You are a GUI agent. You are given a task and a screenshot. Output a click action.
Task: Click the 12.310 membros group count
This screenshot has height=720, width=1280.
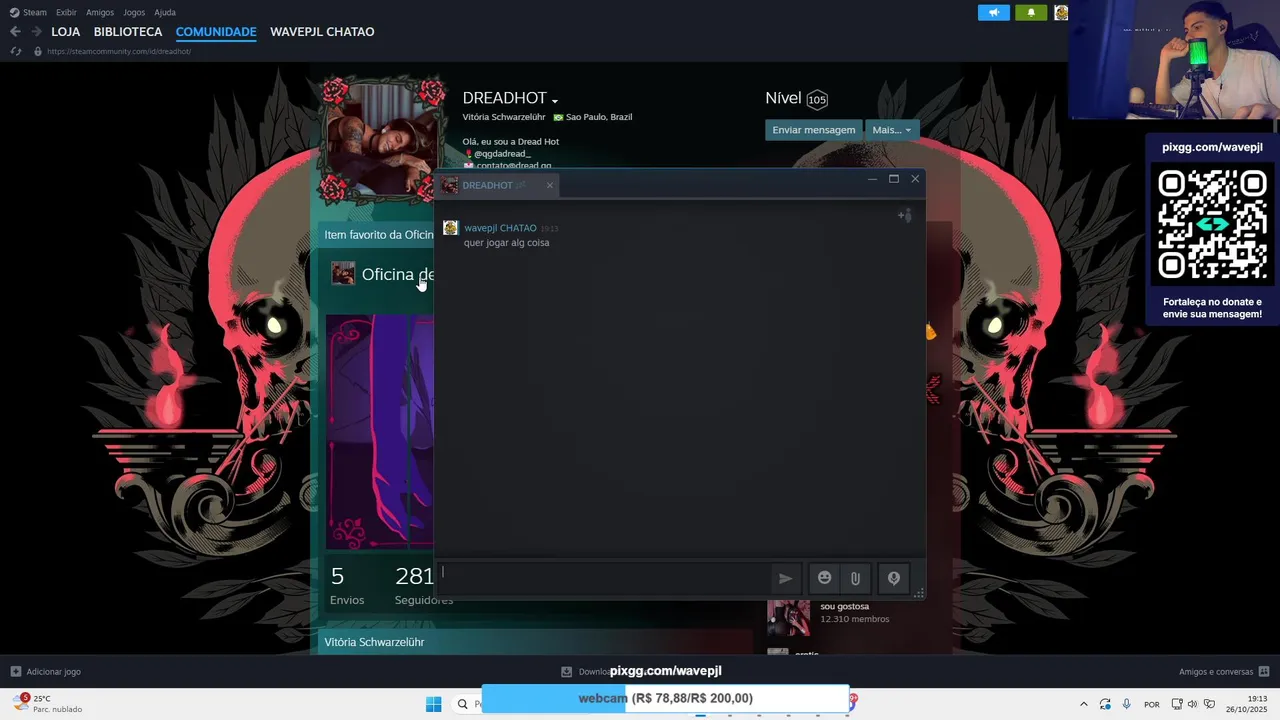click(854, 619)
